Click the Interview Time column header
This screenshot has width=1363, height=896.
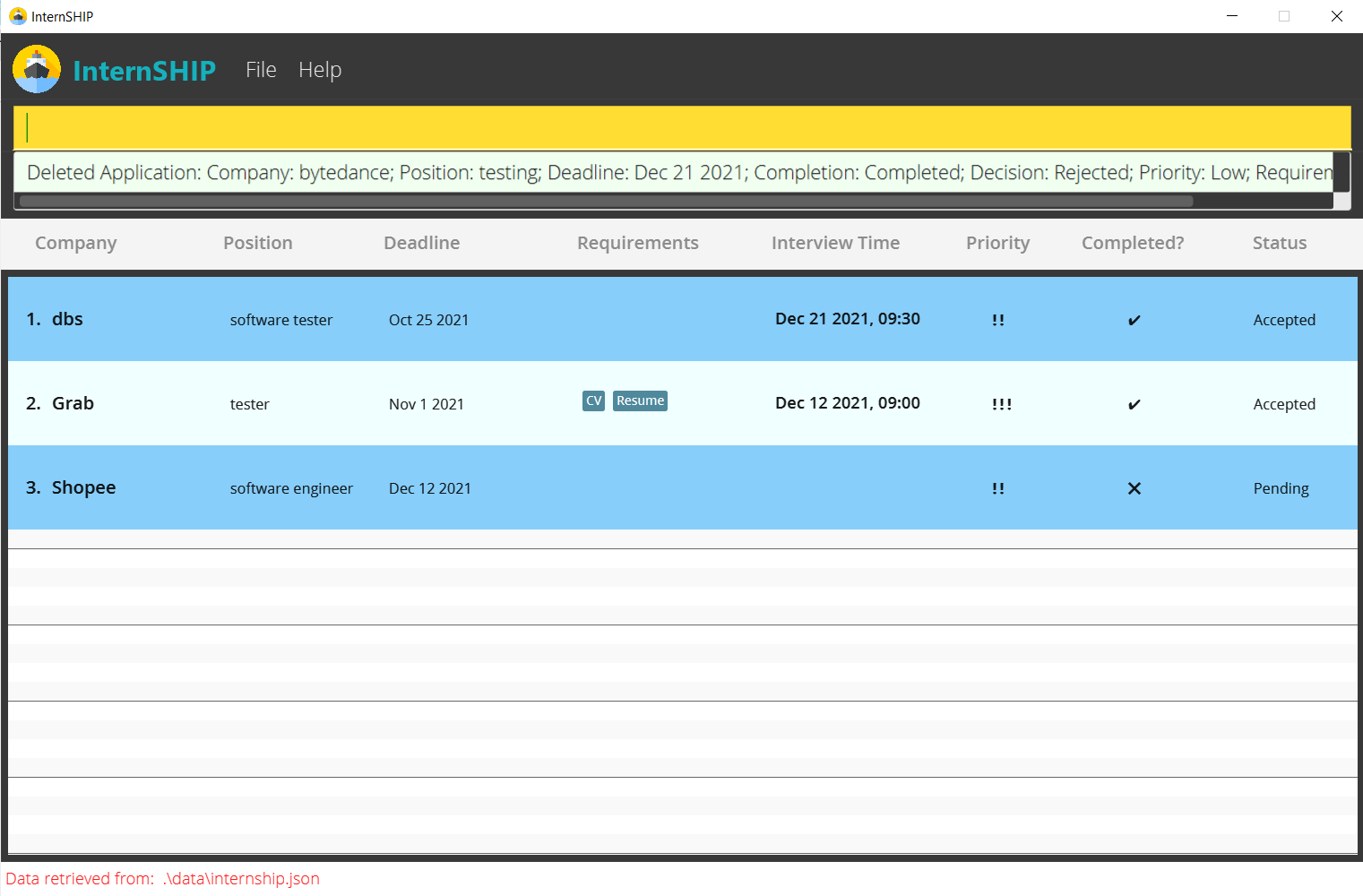[836, 243]
